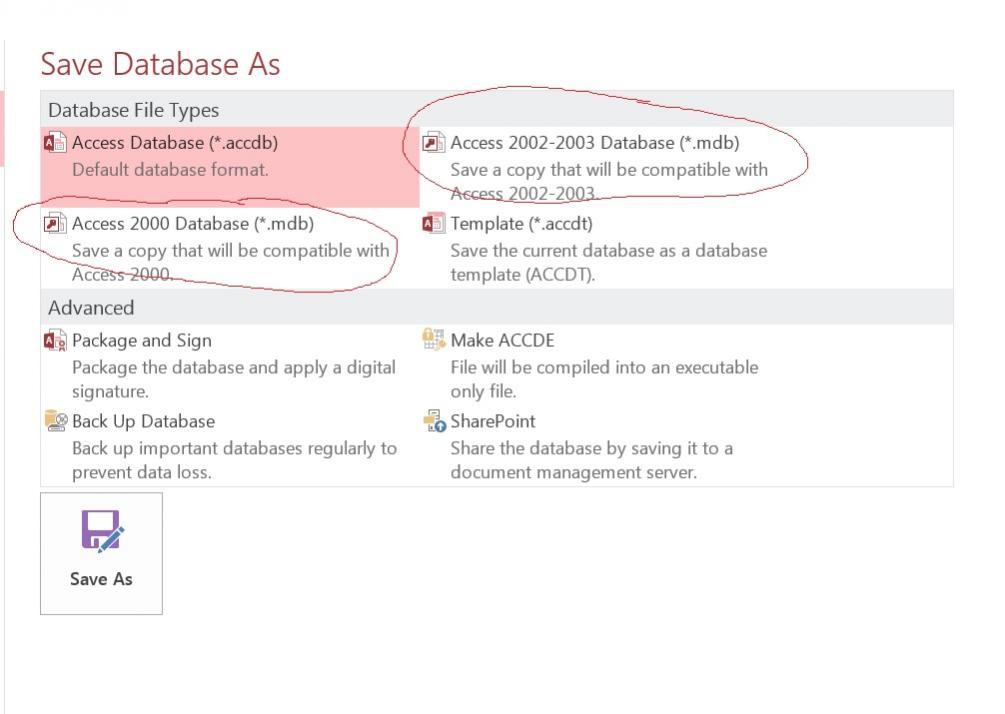Click the Save As button label
This screenshot has height=714, width=1005.
click(101, 579)
